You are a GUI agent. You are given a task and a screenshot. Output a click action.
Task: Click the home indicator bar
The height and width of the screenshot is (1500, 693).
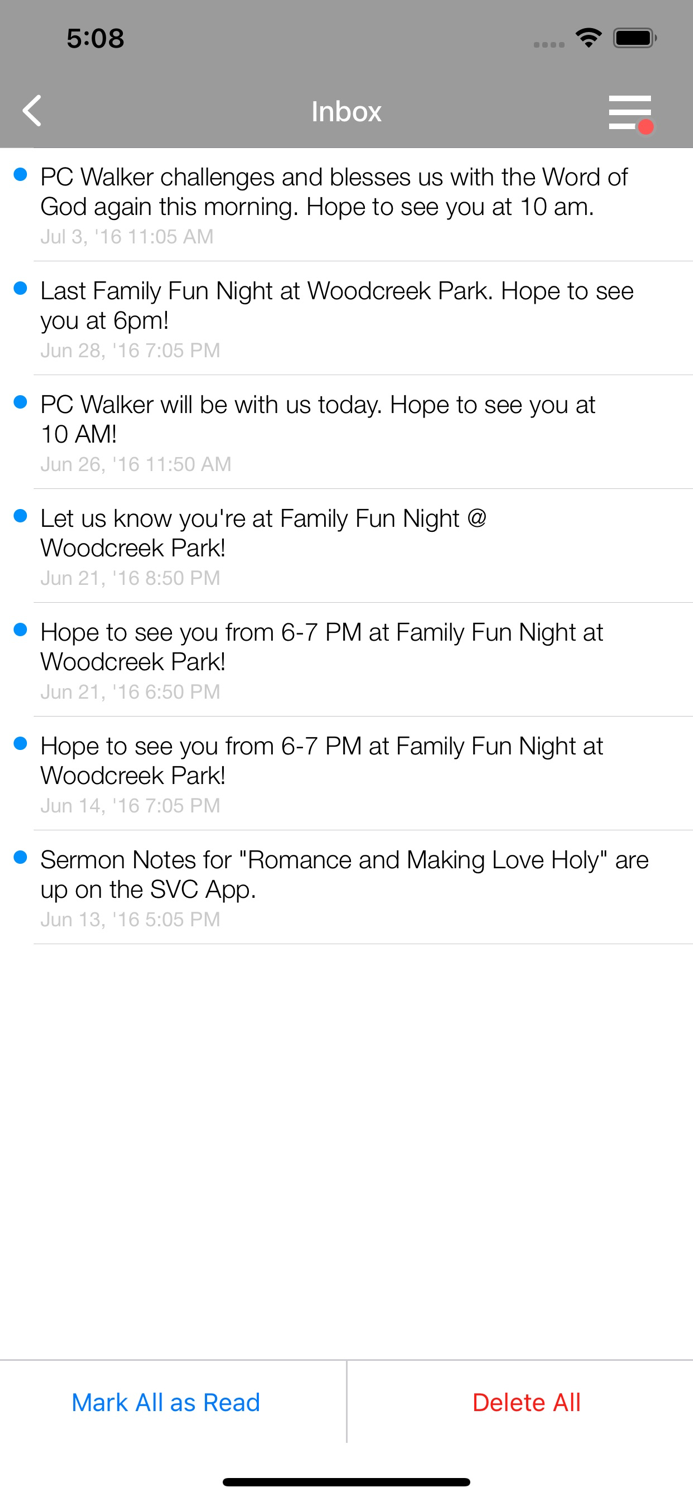point(346,1481)
